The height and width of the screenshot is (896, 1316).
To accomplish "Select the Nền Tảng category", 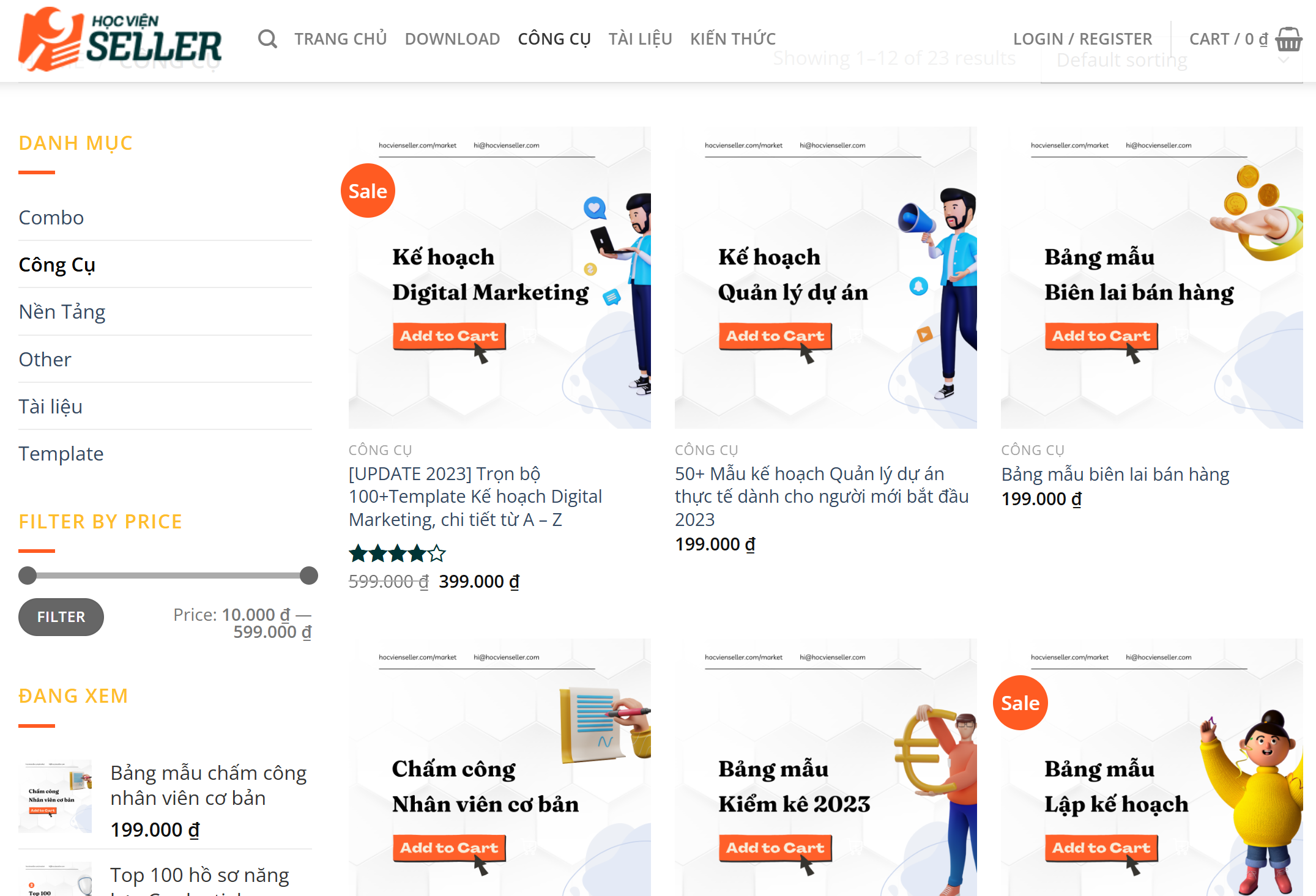I will pos(62,312).
